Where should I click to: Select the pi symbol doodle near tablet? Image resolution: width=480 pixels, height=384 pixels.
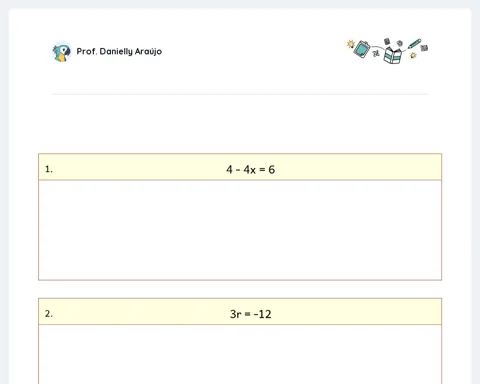[x=376, y=53]
